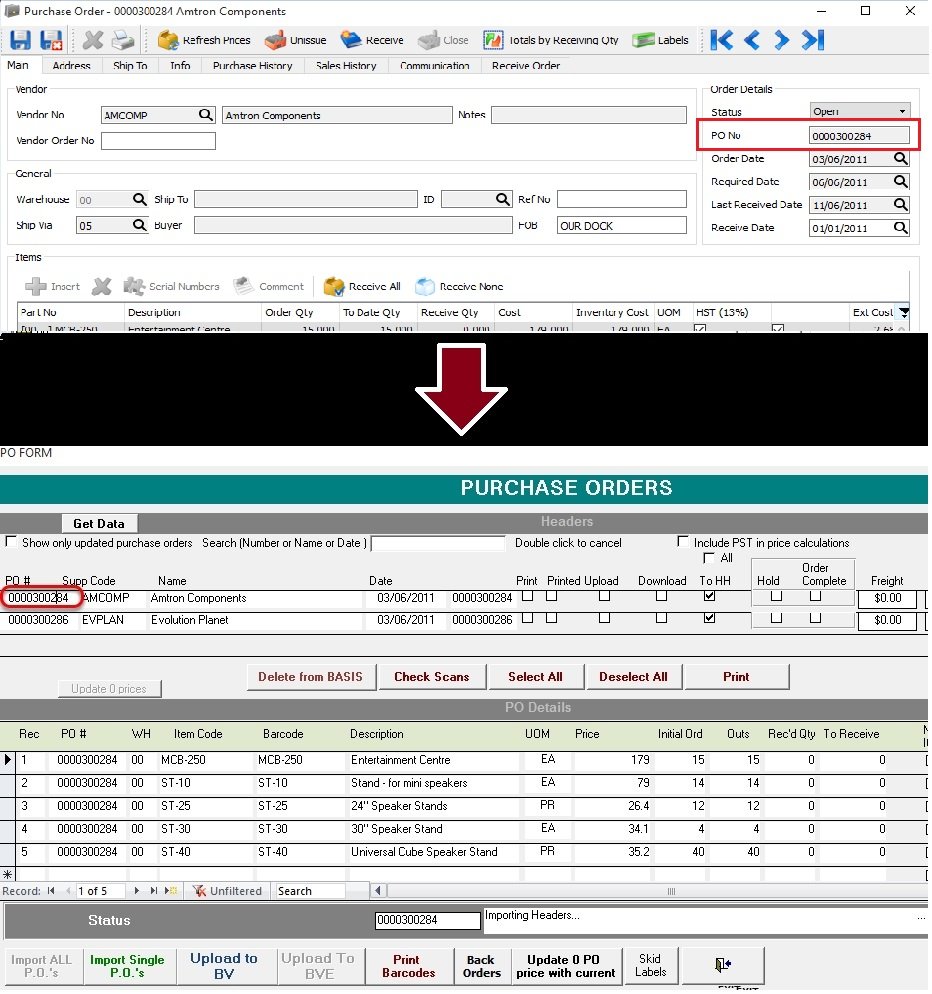Open the Status dropdown showing Open
Viewport: 932px width, 994px height.
pyautogui.click(x=860, y=112)
